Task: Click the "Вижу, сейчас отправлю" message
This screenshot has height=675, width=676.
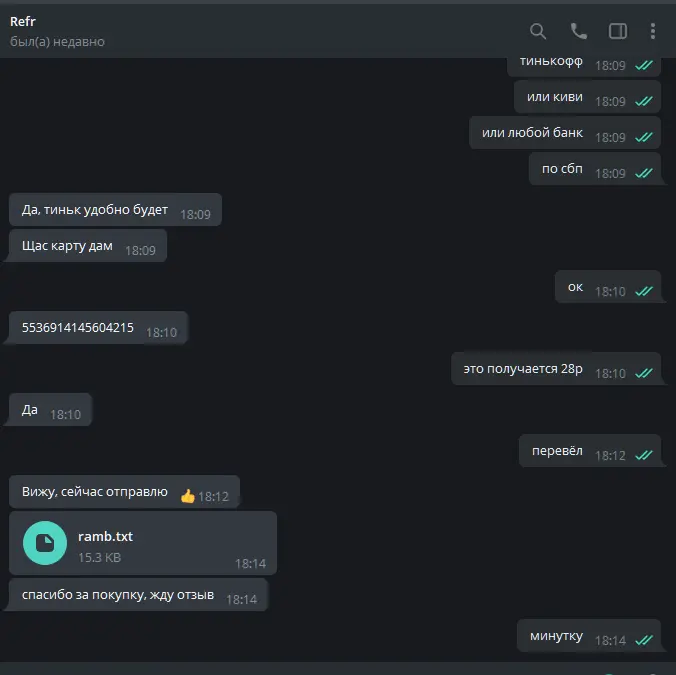Action: click(x=124, y=492)
